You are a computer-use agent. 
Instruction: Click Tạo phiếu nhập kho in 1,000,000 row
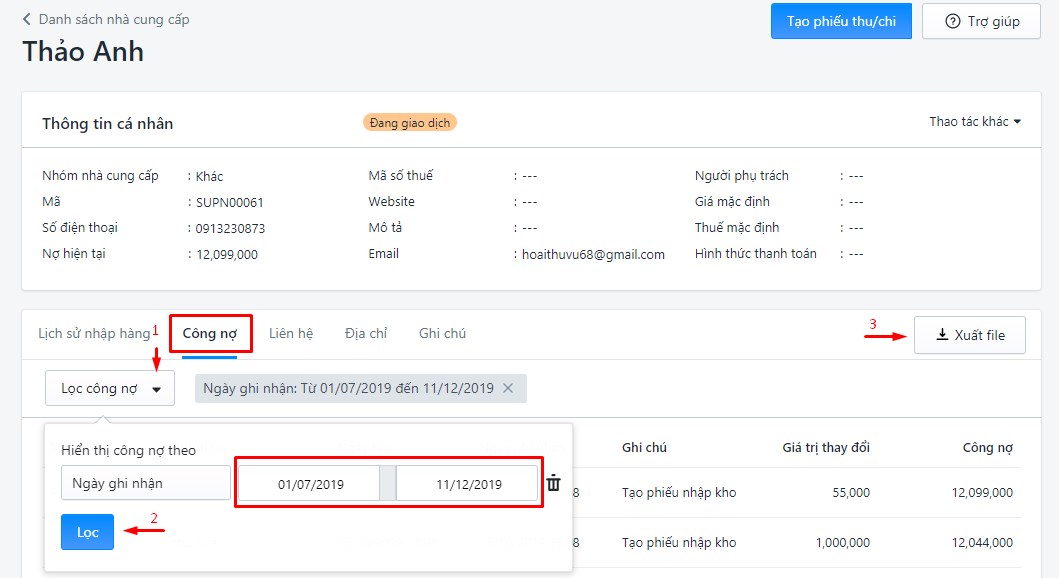click(679, 543)
